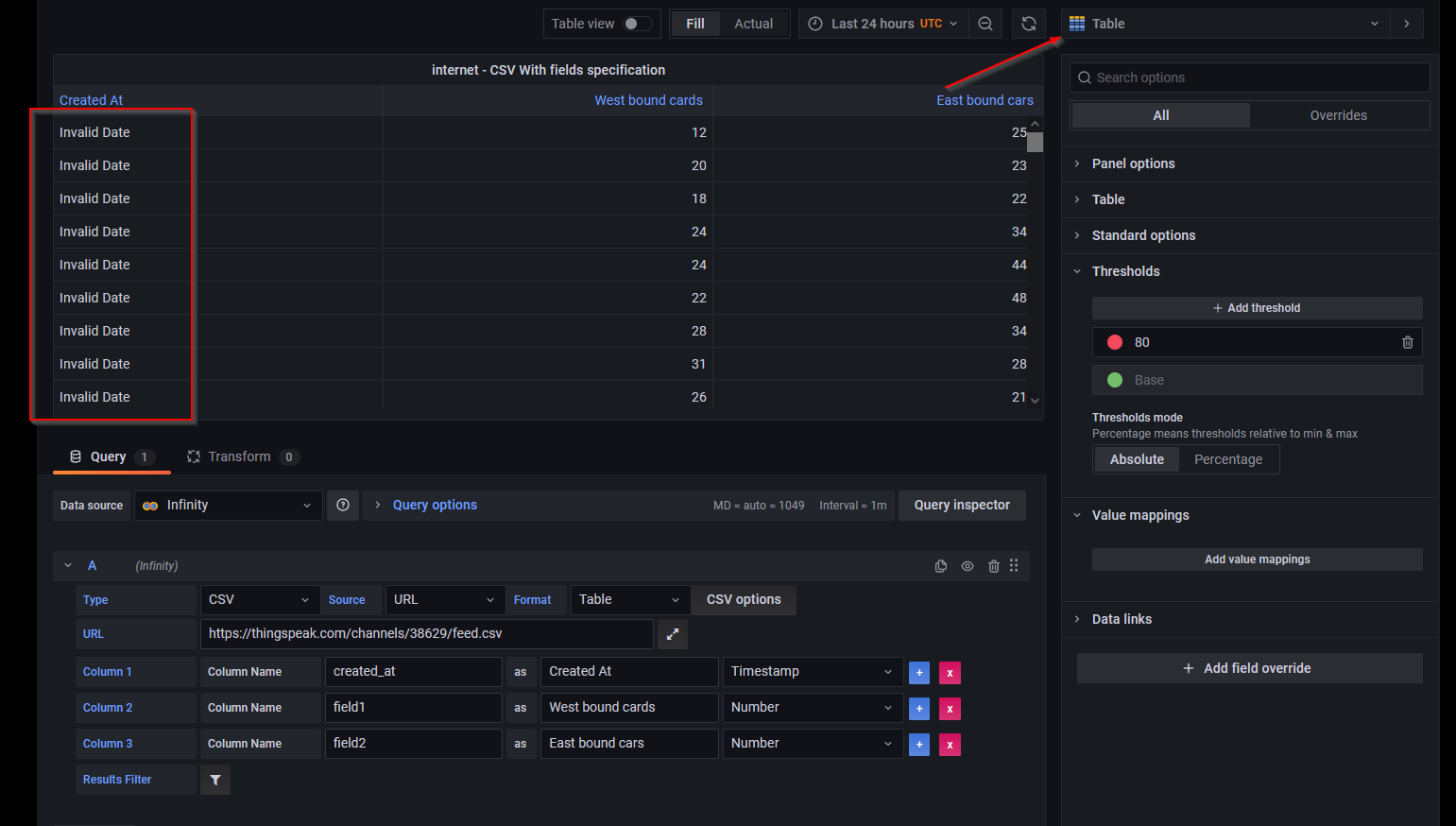Hide query results using the eye icon
The height and width of the screenshot is (826, 1456).
pos(967,565)
